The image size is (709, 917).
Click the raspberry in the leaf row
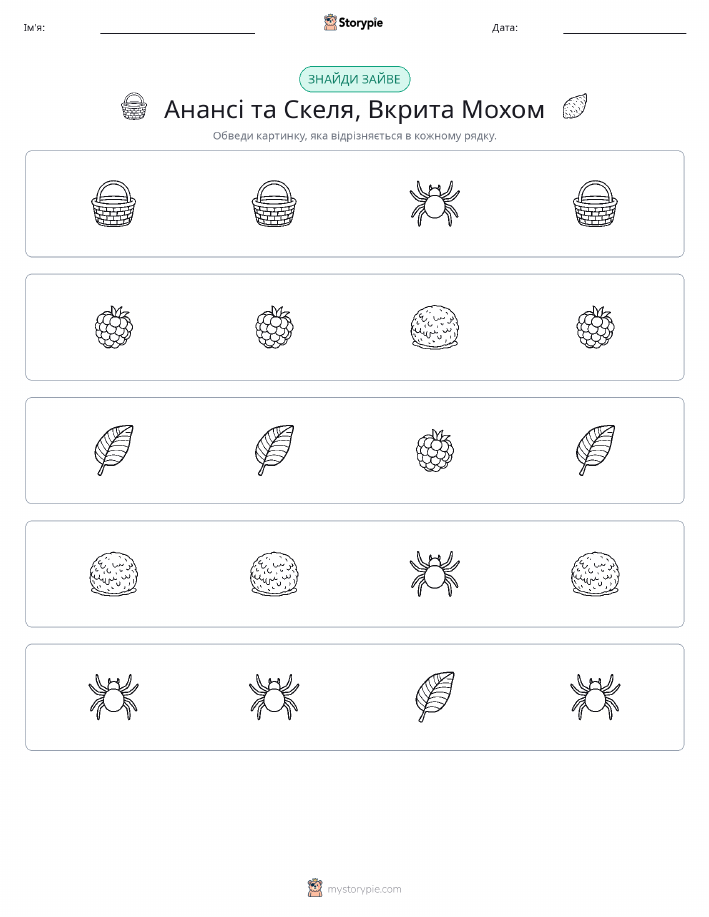[435, 450]
